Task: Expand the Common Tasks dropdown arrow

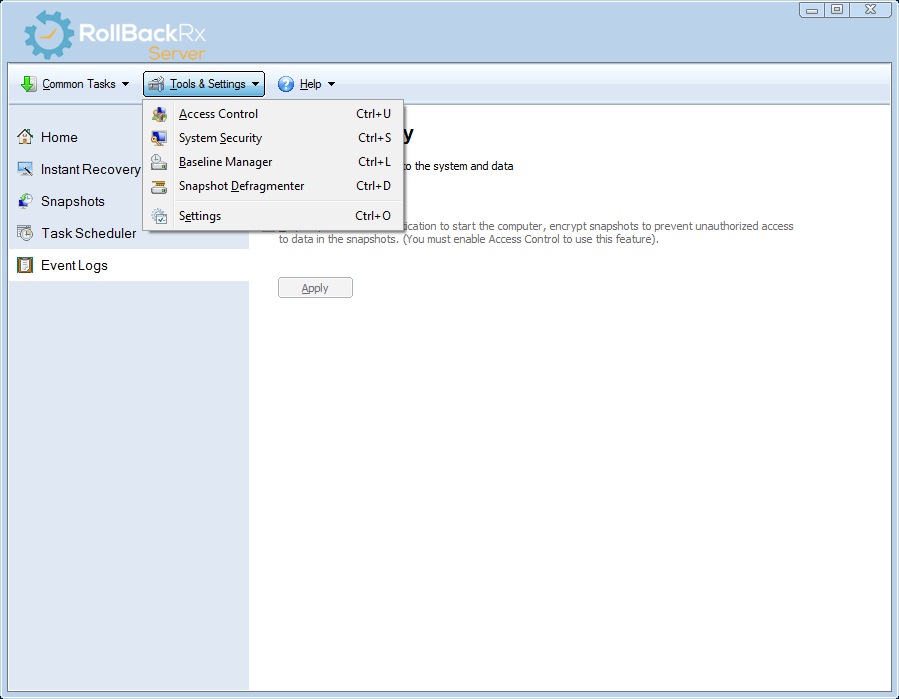Action: click(x=125, y=84)
